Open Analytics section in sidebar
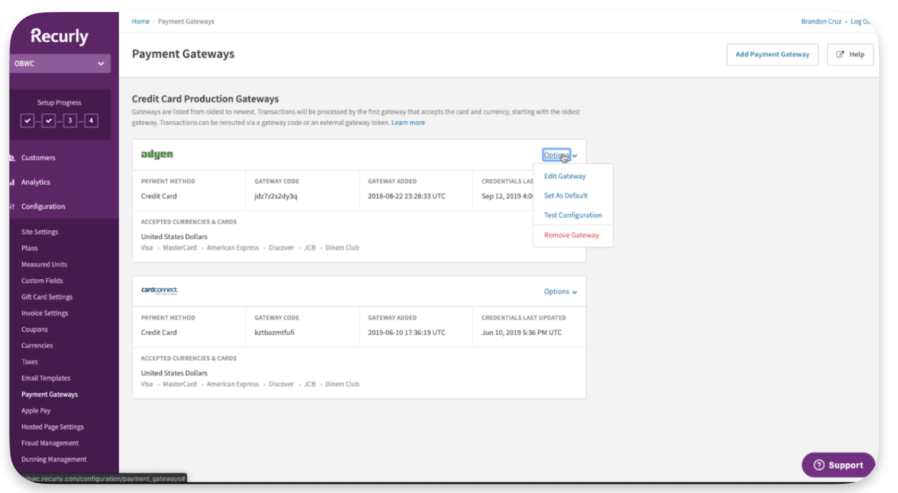The height and width of the screenshot is (493, 898). pos(36,182)
